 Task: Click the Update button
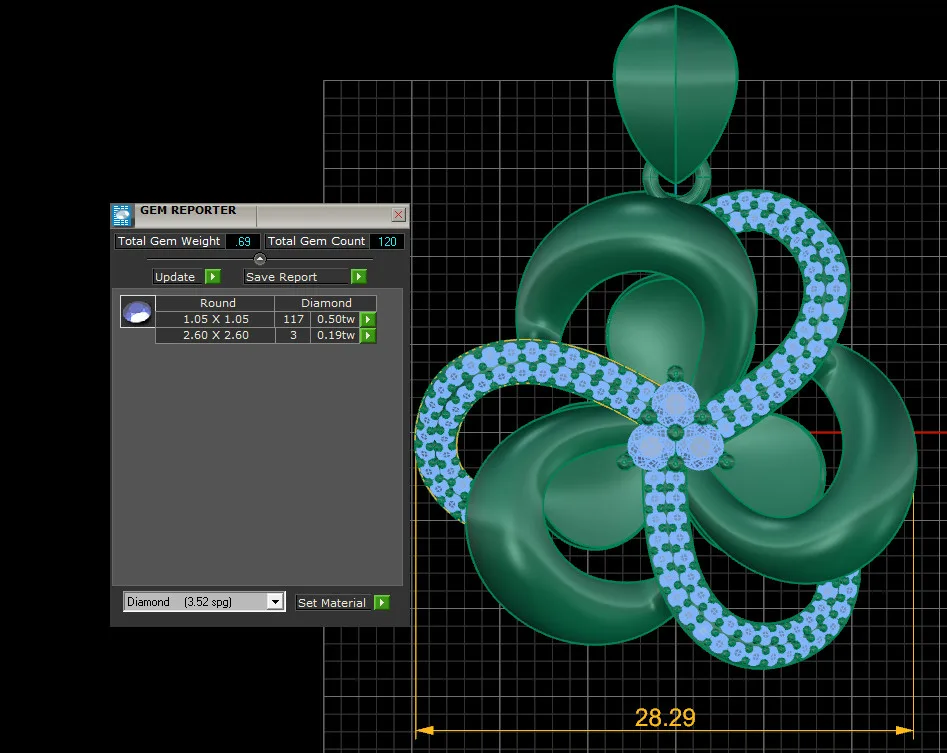pyautogui.click(x=179, y=277)
